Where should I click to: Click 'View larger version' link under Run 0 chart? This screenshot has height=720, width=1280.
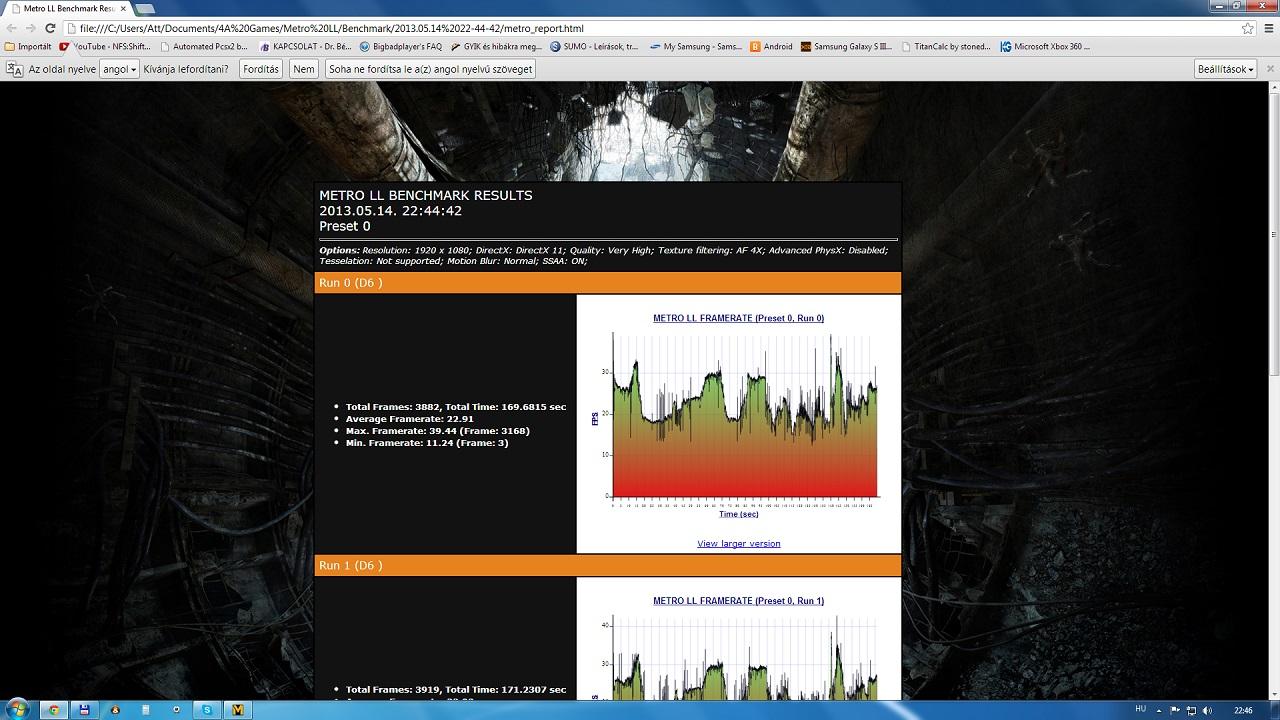(x=739, y=544)
